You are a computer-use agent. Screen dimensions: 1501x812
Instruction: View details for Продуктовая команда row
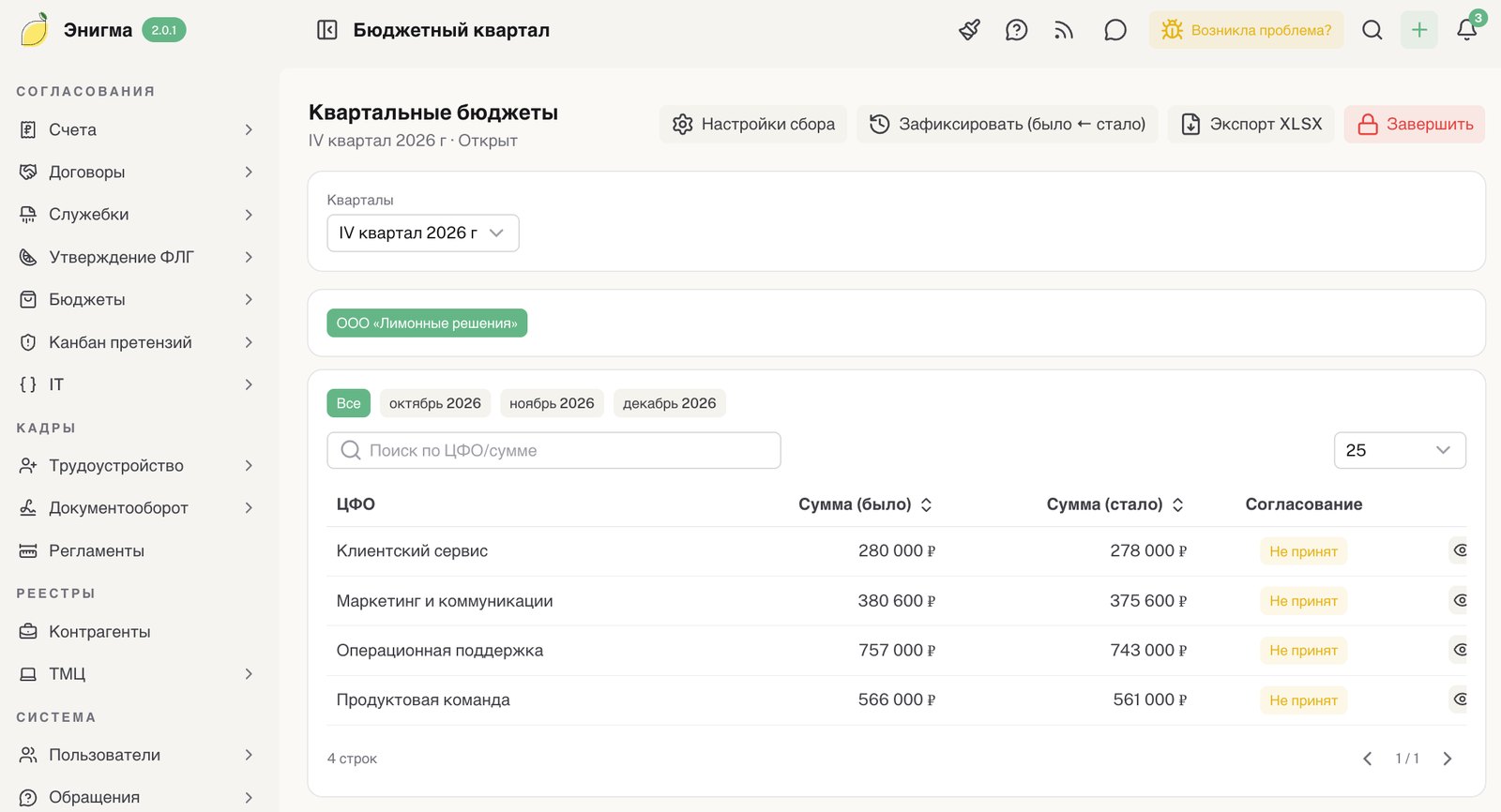(1459, 699)
